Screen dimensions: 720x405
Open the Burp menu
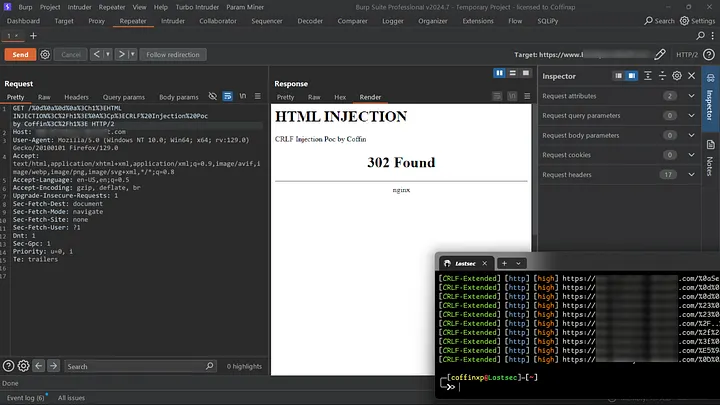click(x=25, y=7)
